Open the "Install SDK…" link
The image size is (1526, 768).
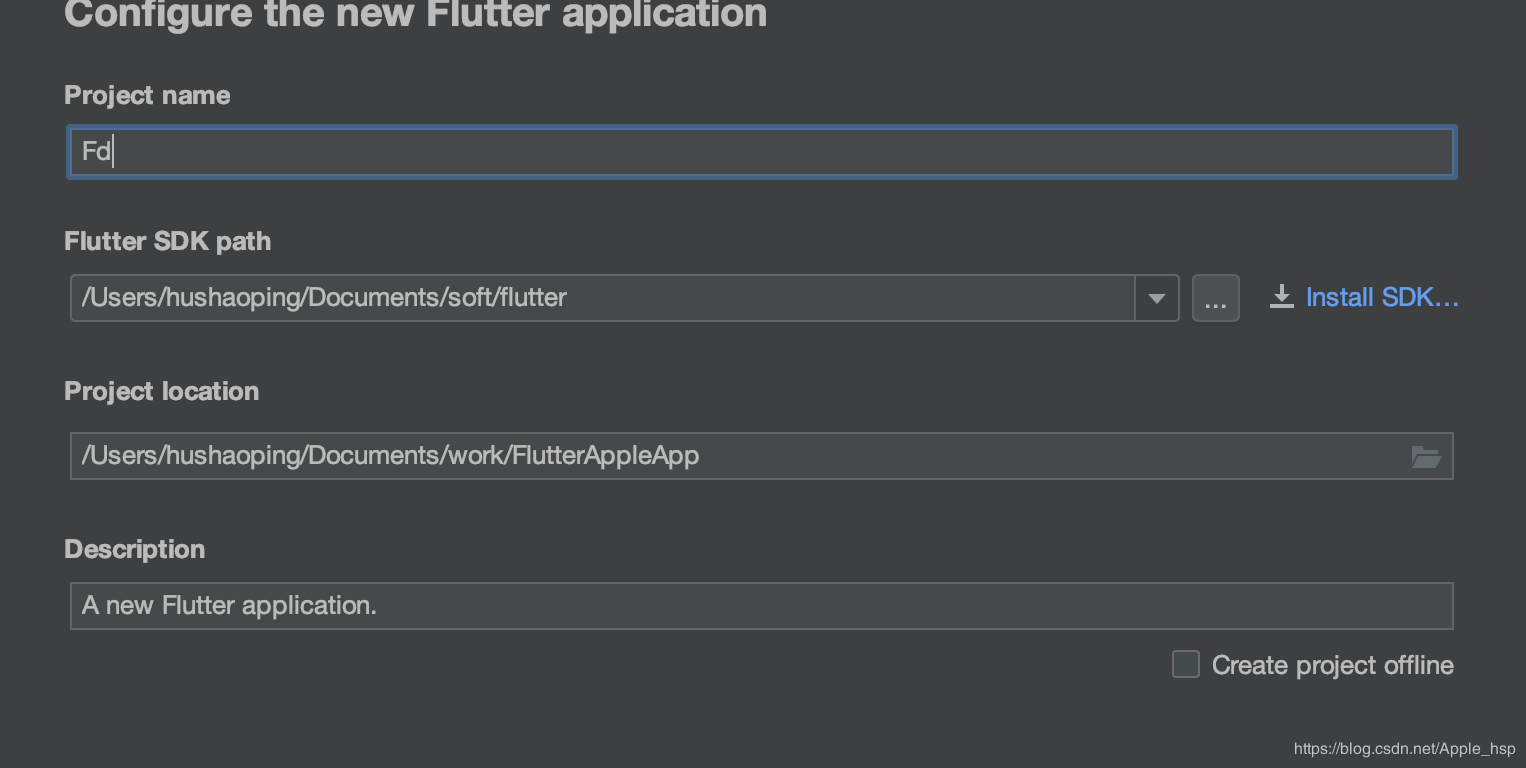coord(1382,297)
